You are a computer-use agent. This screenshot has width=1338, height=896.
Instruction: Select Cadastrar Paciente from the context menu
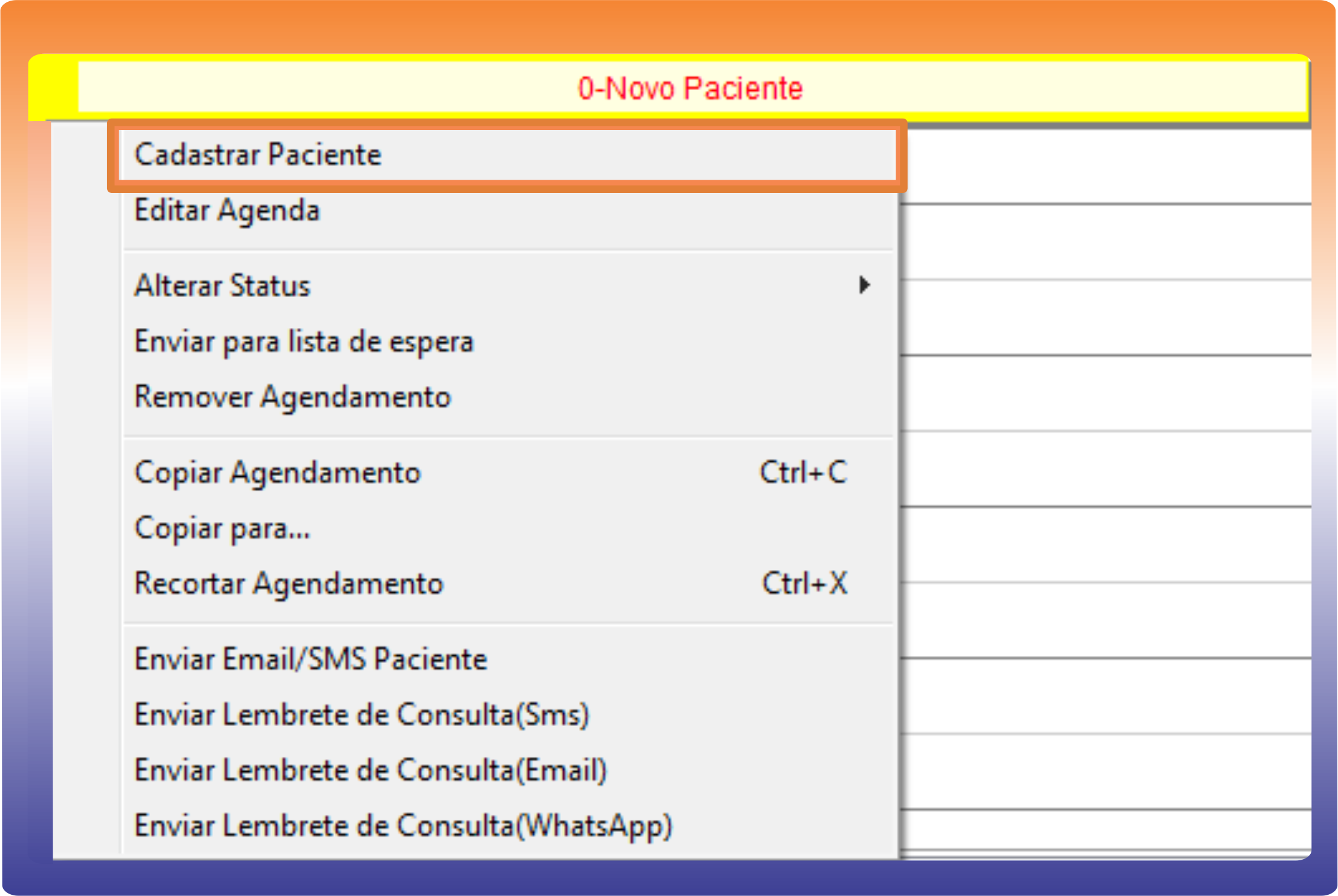[258, 155]
